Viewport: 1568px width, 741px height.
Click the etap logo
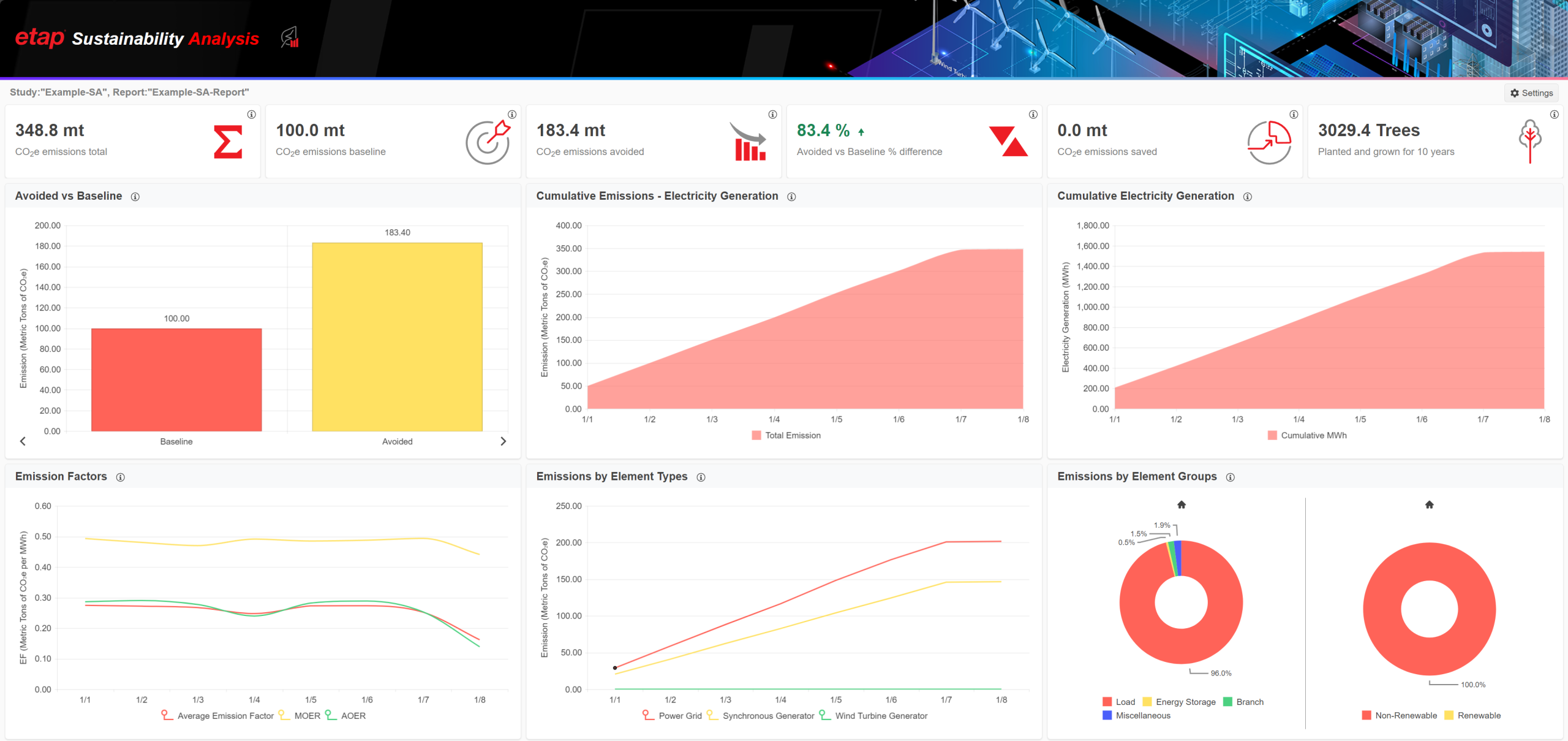39,38
